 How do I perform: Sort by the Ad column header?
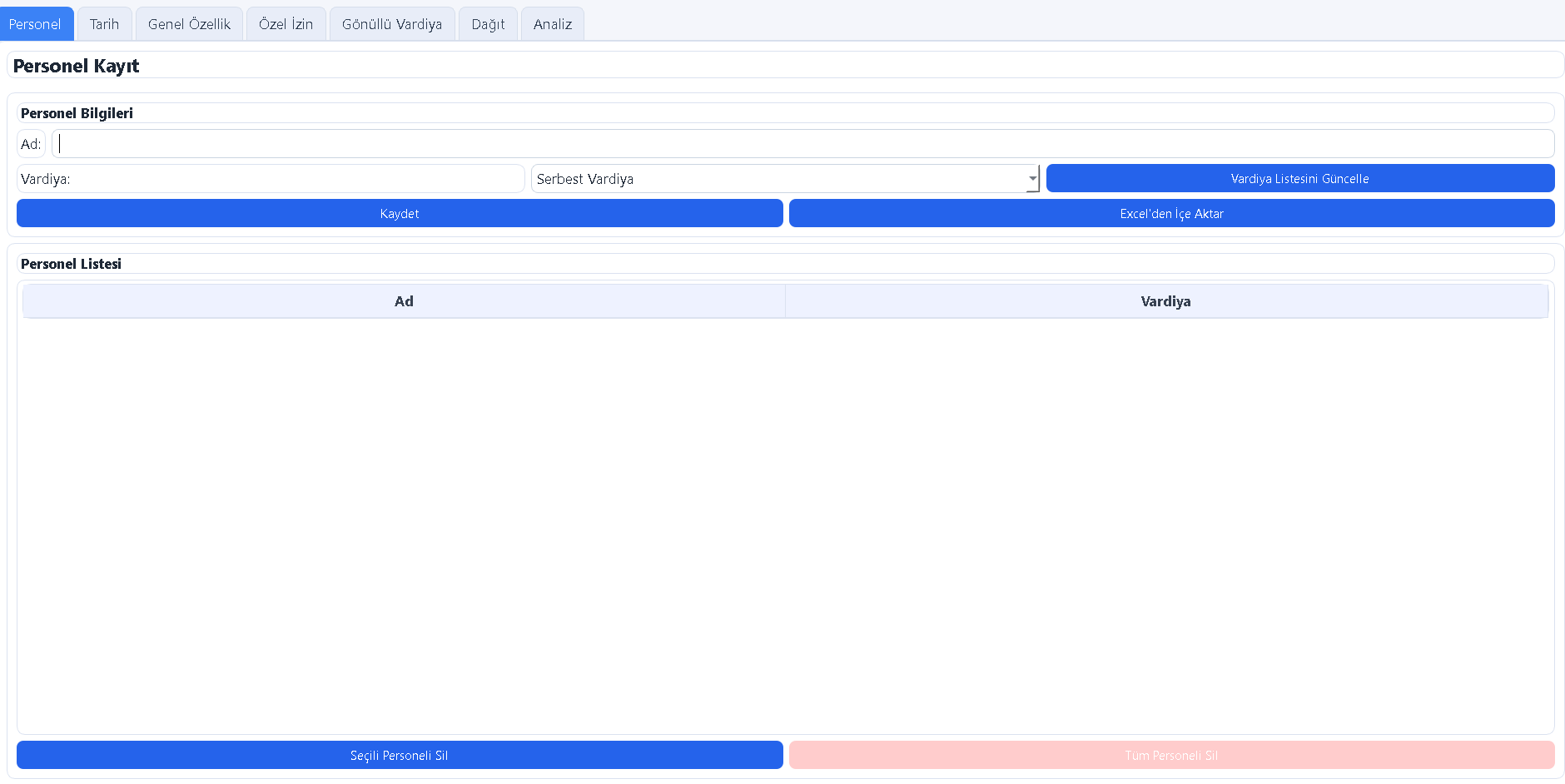(404, 301)
